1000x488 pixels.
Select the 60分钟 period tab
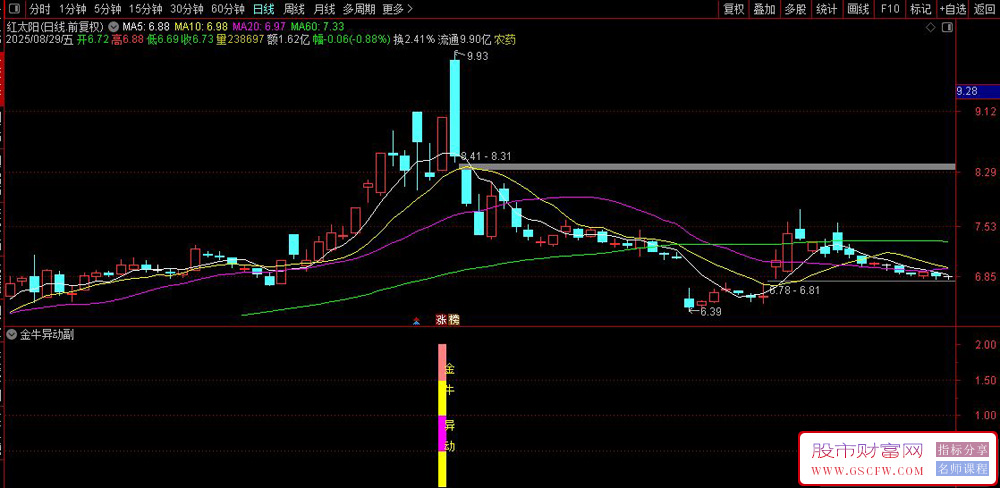point(227,9)
